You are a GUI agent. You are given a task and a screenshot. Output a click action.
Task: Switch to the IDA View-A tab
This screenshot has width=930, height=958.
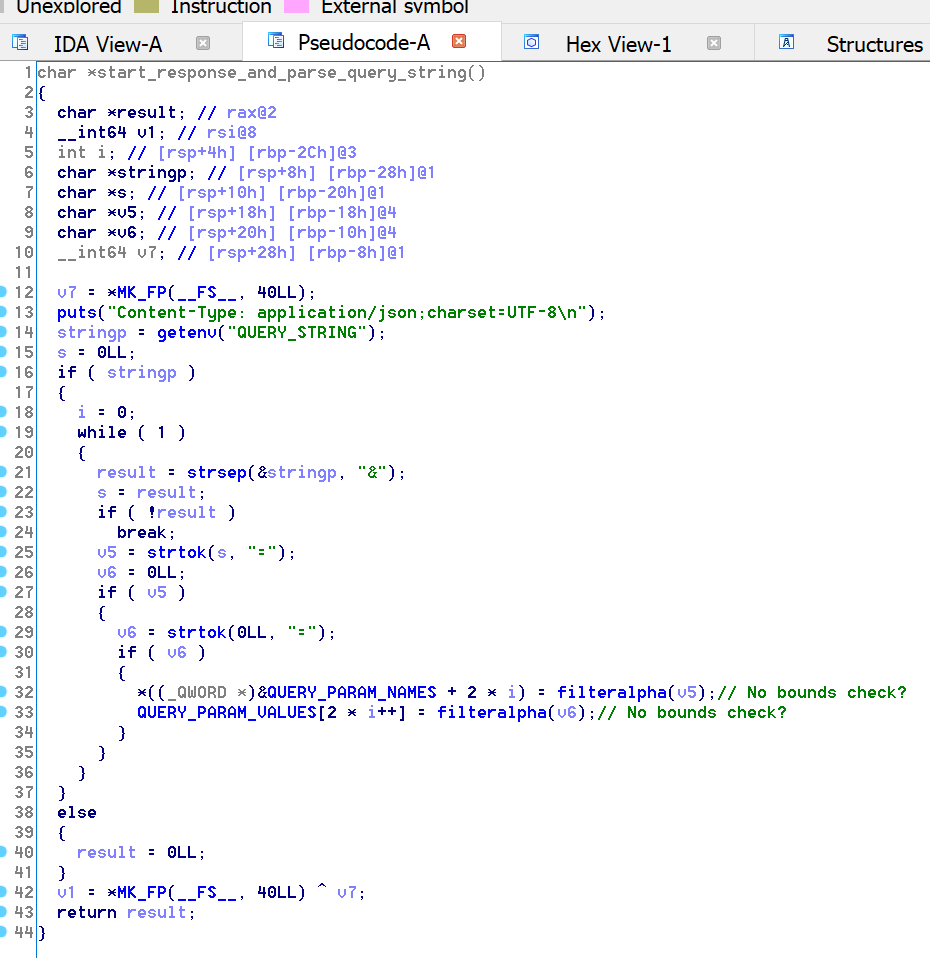point(108,44)
